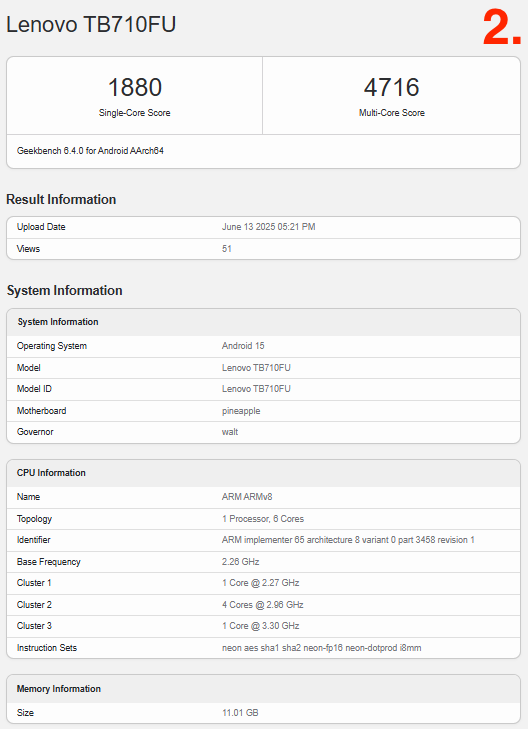Select the CPU Name ARM ARMv8 value

(x=247, y=497)
